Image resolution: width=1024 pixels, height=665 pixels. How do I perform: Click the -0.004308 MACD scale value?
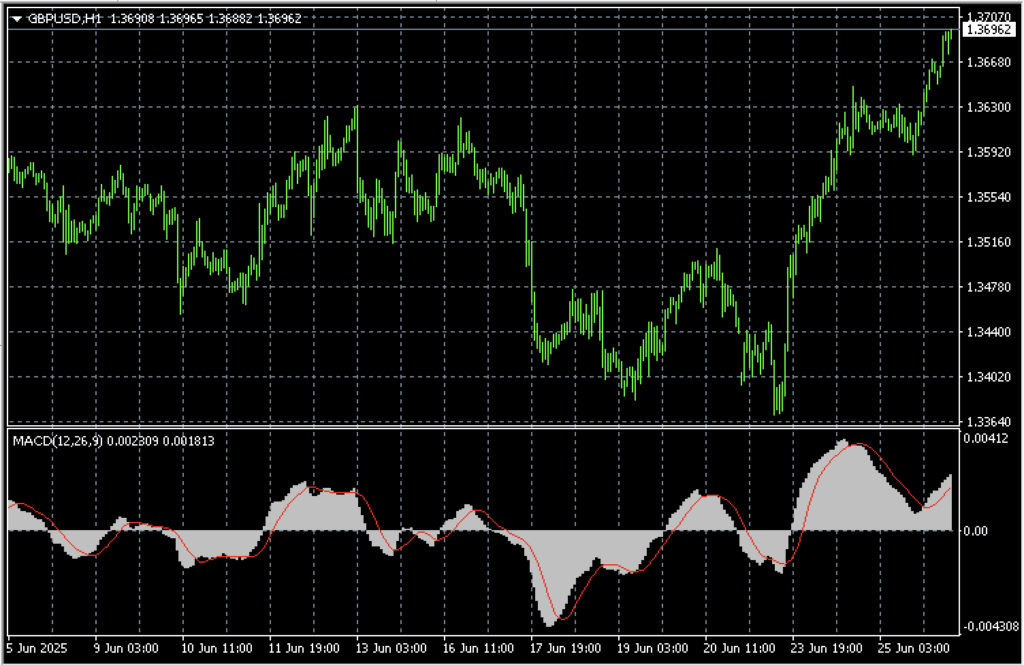tap(988, 626)
